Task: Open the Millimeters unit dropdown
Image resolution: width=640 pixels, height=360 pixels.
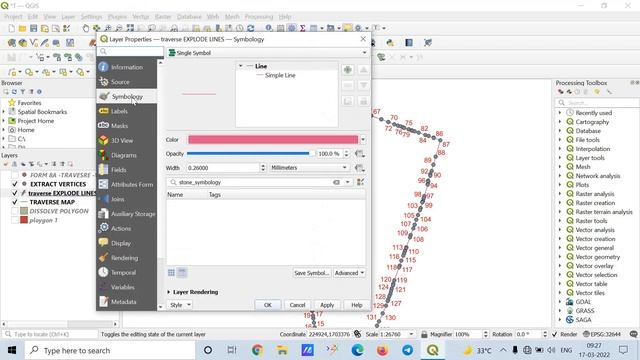Action: tap(309, 168)
